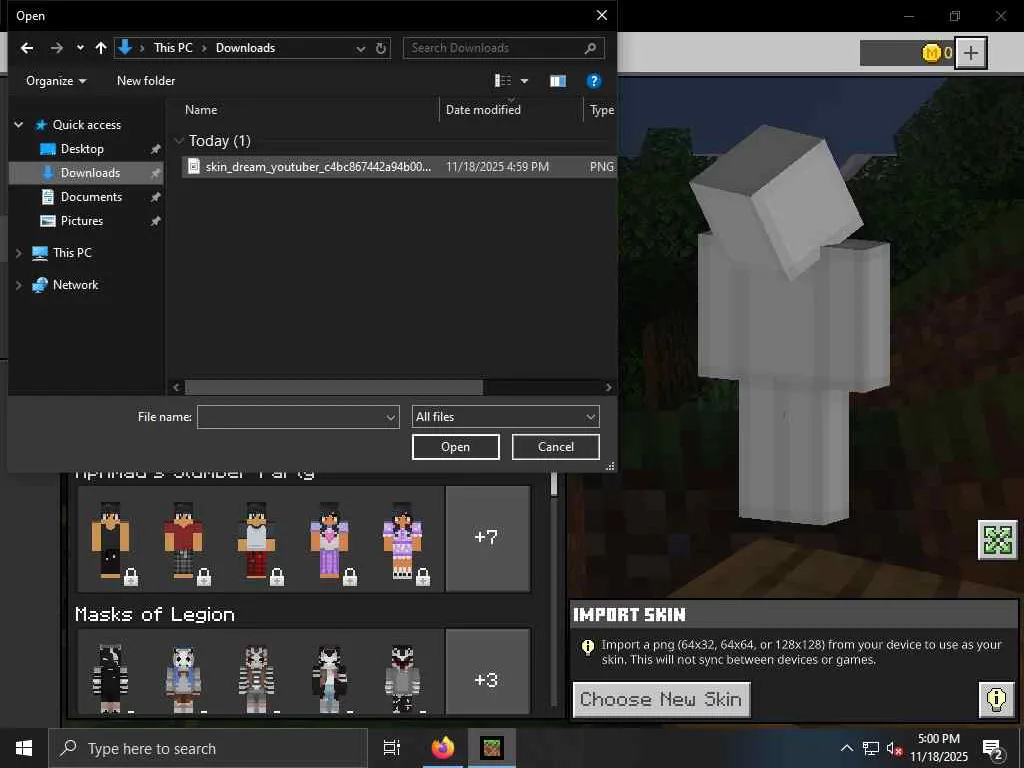
Task: Select Quick access in the navigation pane
Action: point(87,124)
